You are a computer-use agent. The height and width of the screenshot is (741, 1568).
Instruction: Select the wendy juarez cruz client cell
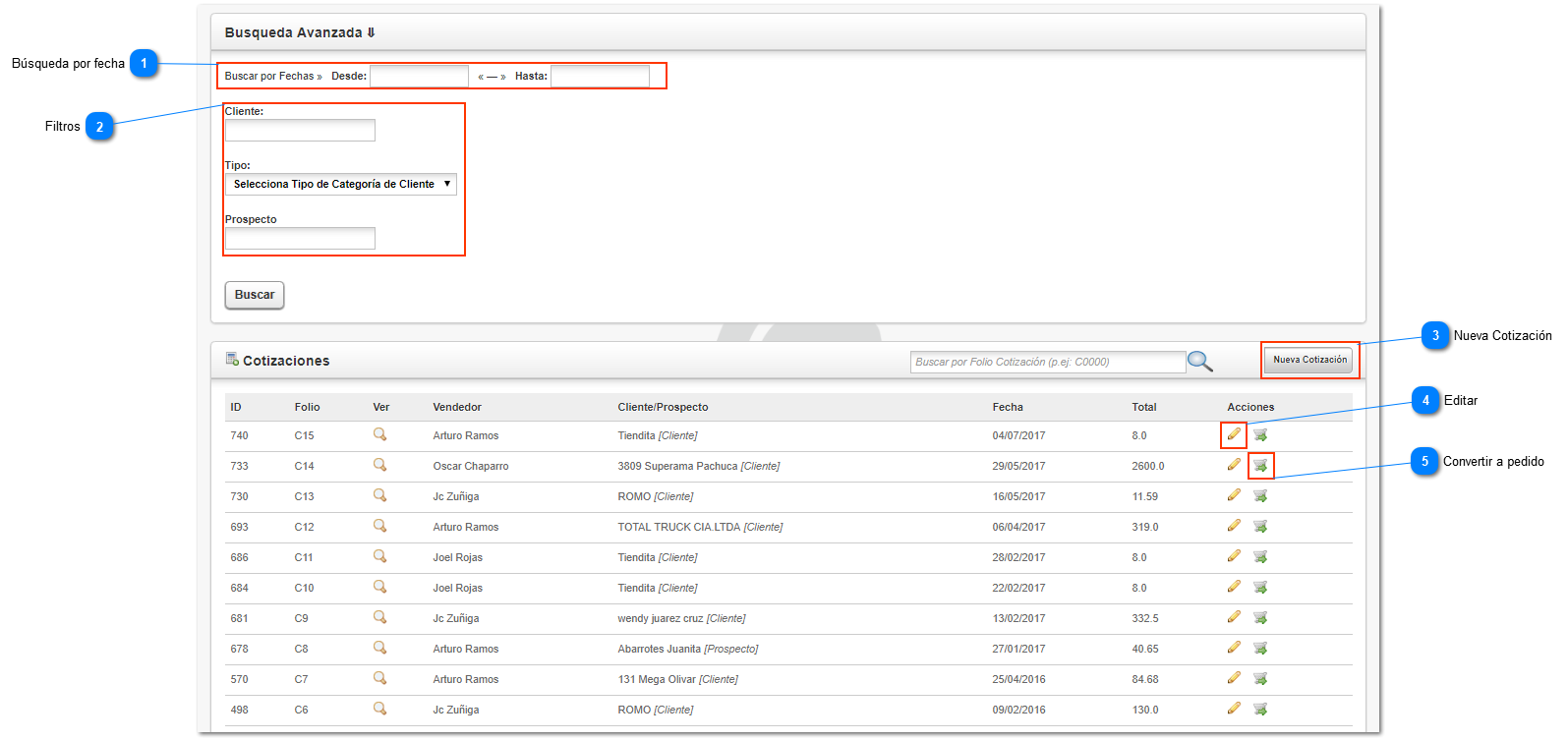[x=681, y=618]
